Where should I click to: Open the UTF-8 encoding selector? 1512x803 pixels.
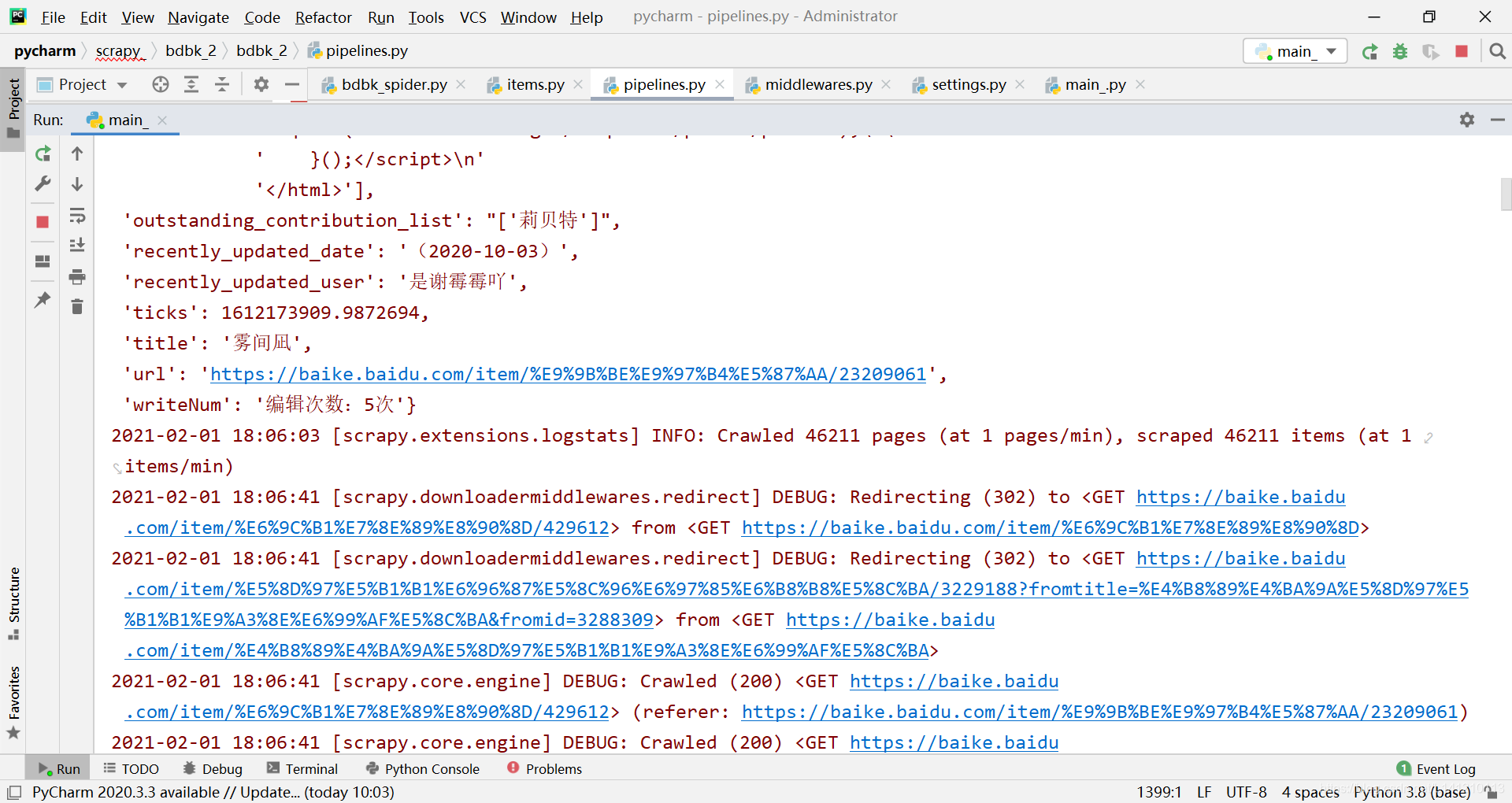[1246, 792]
